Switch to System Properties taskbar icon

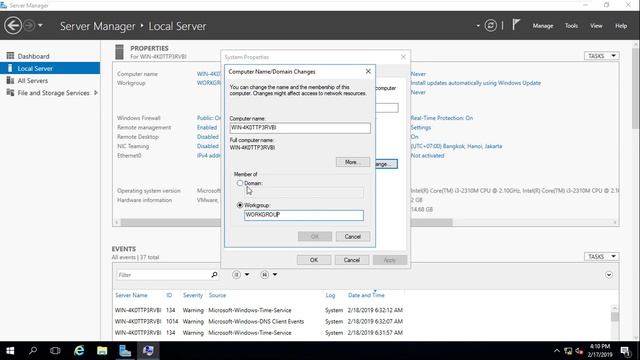pos(148,351)
